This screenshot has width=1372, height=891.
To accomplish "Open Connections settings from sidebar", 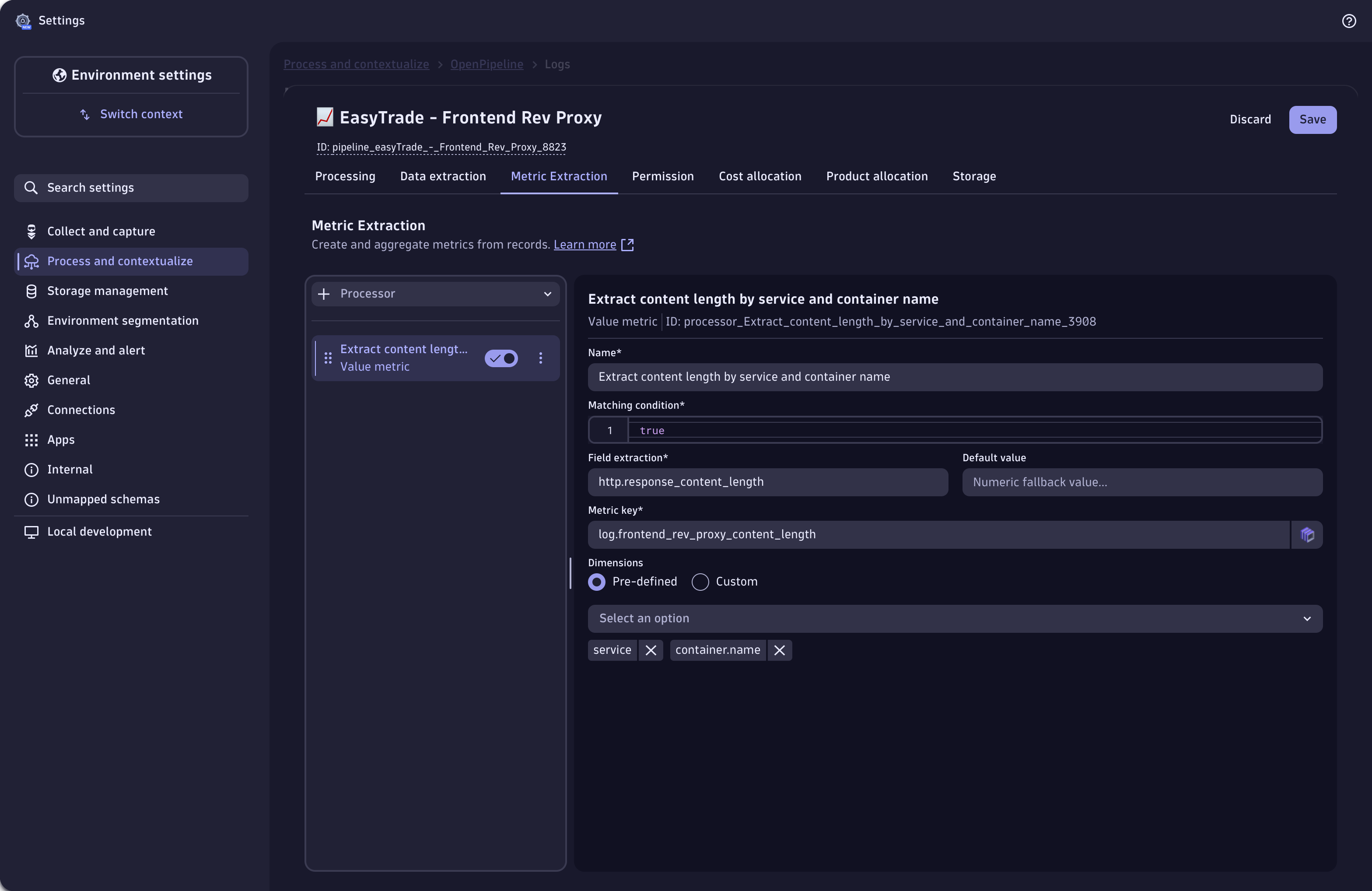I will 80,410.
